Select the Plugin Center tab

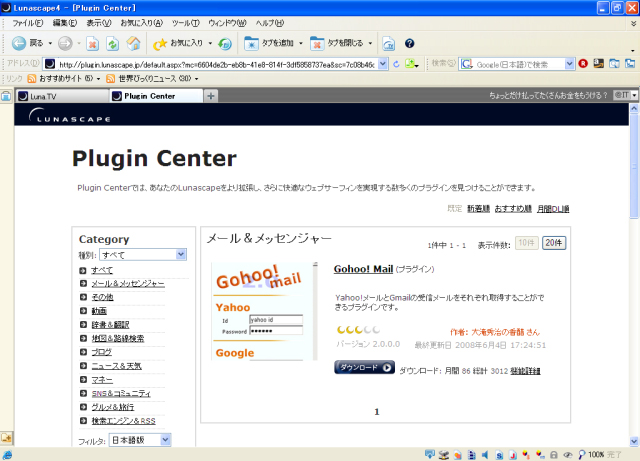pyautogui.click(x=156, y=96)
